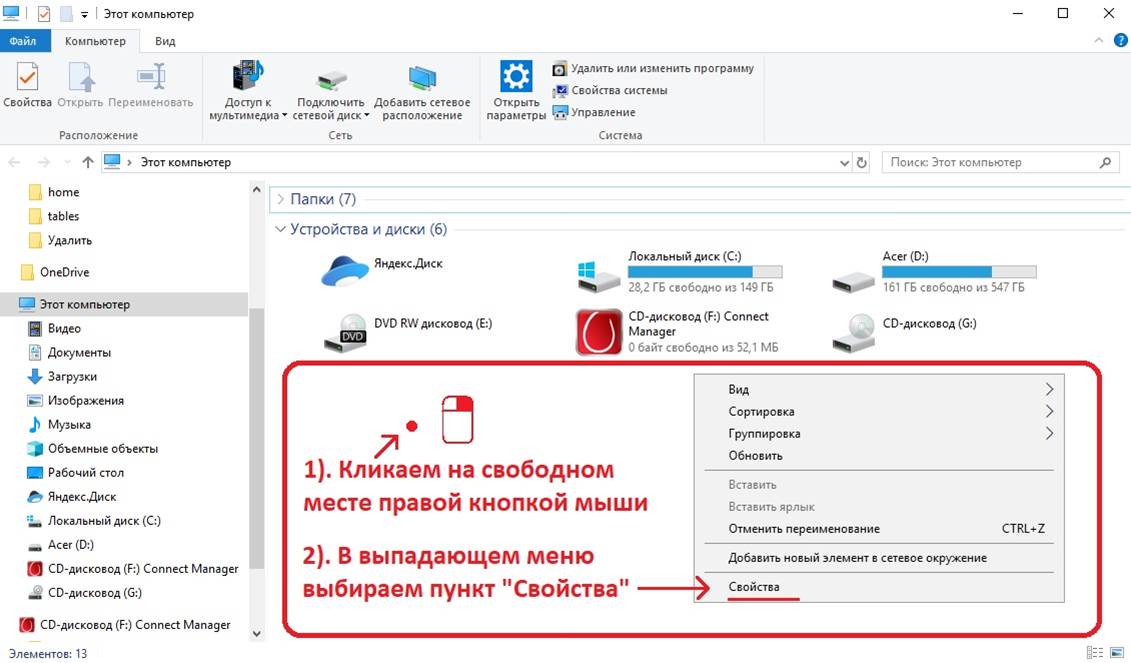This screenshot has width=1131, height=663.
Task: Choose Отменить переименование in context menu
Action: coord(879,529)
